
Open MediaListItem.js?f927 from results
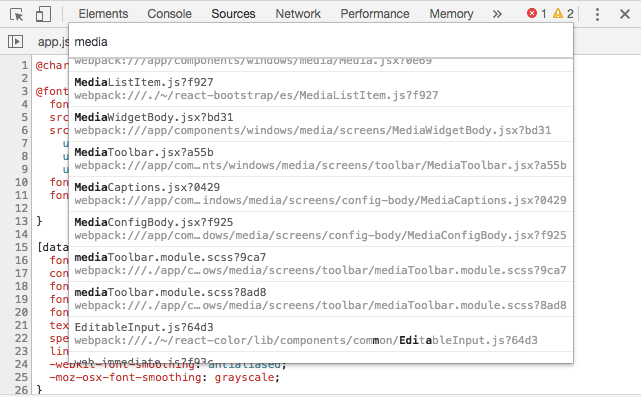[321, 89]
